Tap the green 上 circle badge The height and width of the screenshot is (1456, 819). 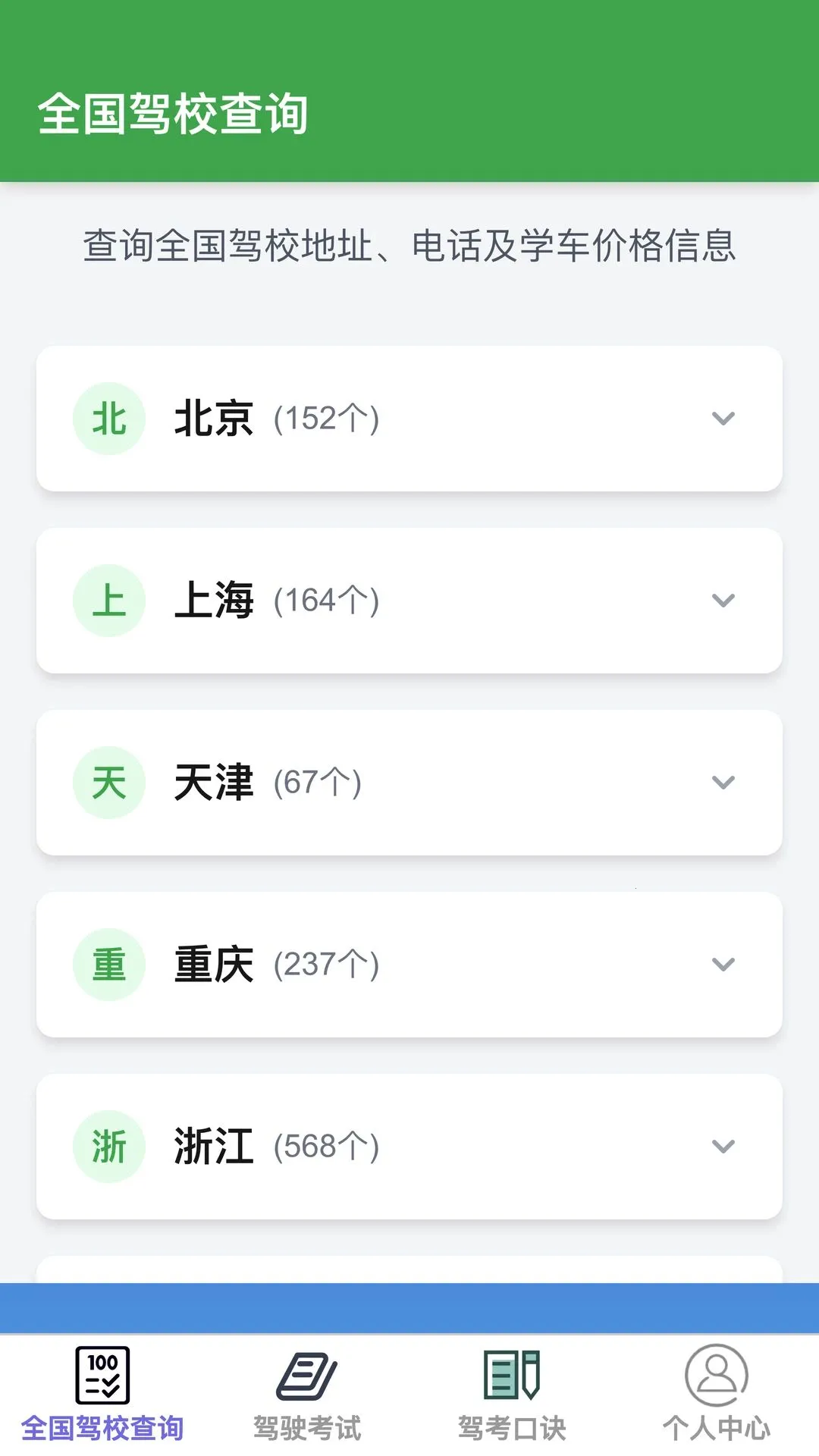coord(109,601)
